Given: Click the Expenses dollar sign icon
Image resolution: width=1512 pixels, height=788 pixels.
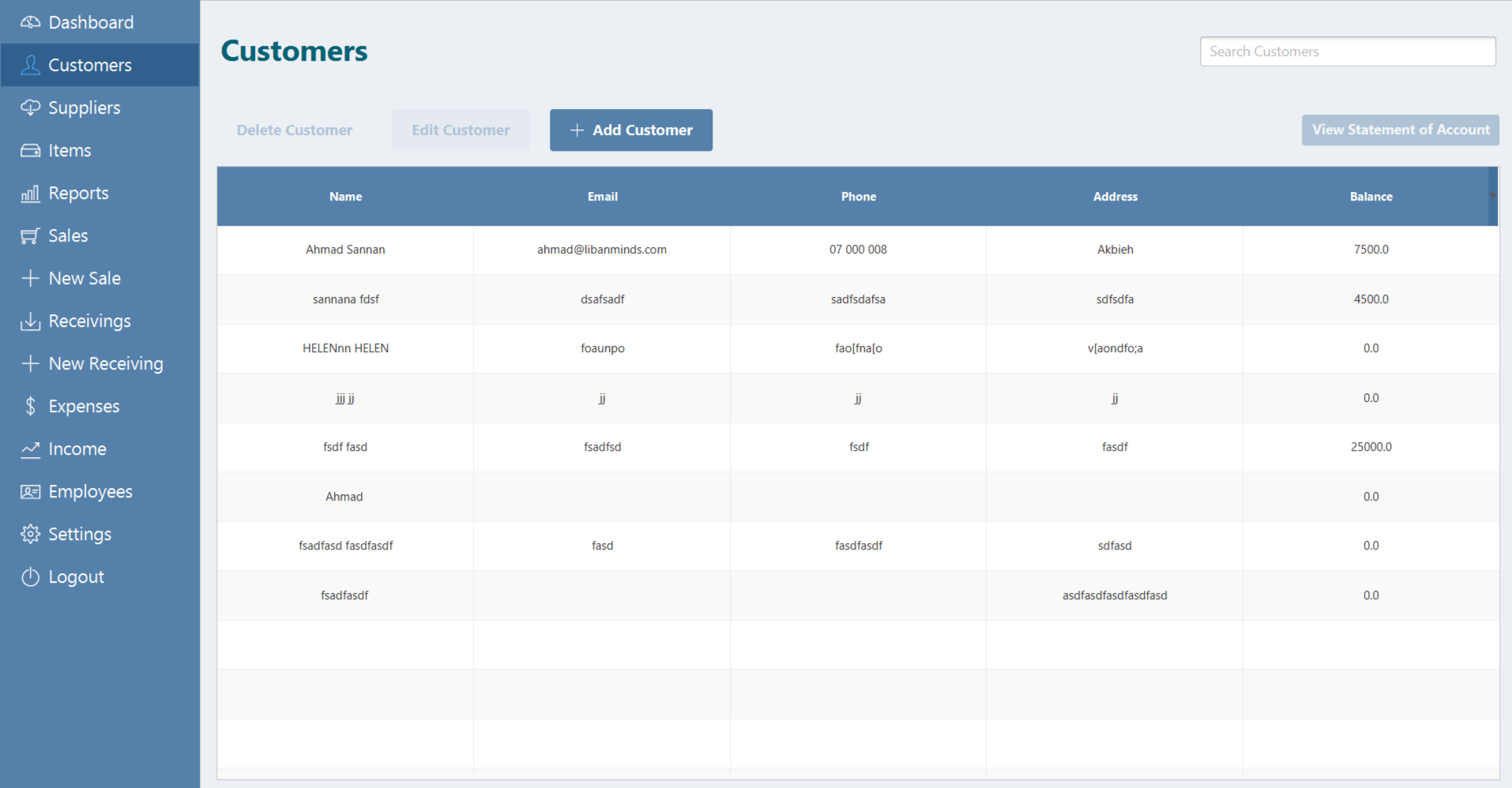Looking at the screenshot, I should (x=30, y=407).
